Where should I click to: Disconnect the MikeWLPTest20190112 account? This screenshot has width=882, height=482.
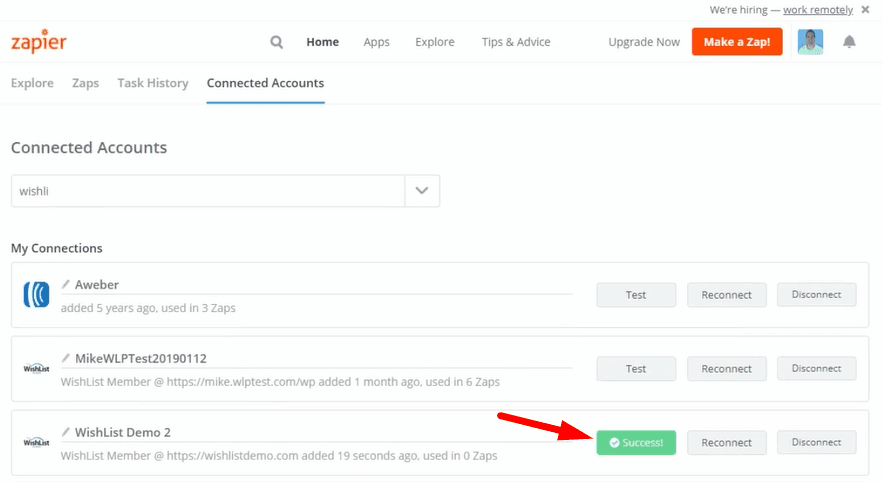[817, 368]
